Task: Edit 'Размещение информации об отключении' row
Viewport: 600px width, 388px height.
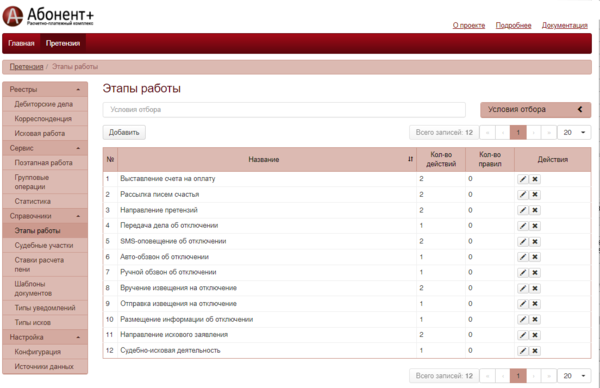Action: click(523, 319)
